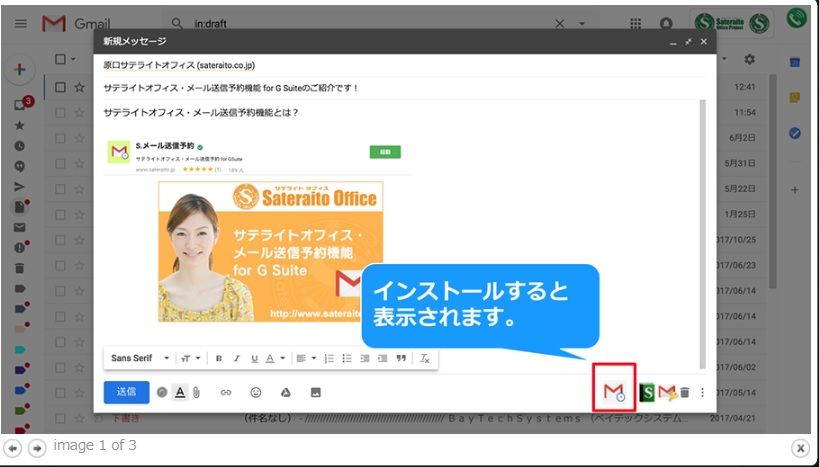The width and height of the screenshot is (819, 467).
Task: Apply bulleted list formatting
Action: click(x=347, y=358)
